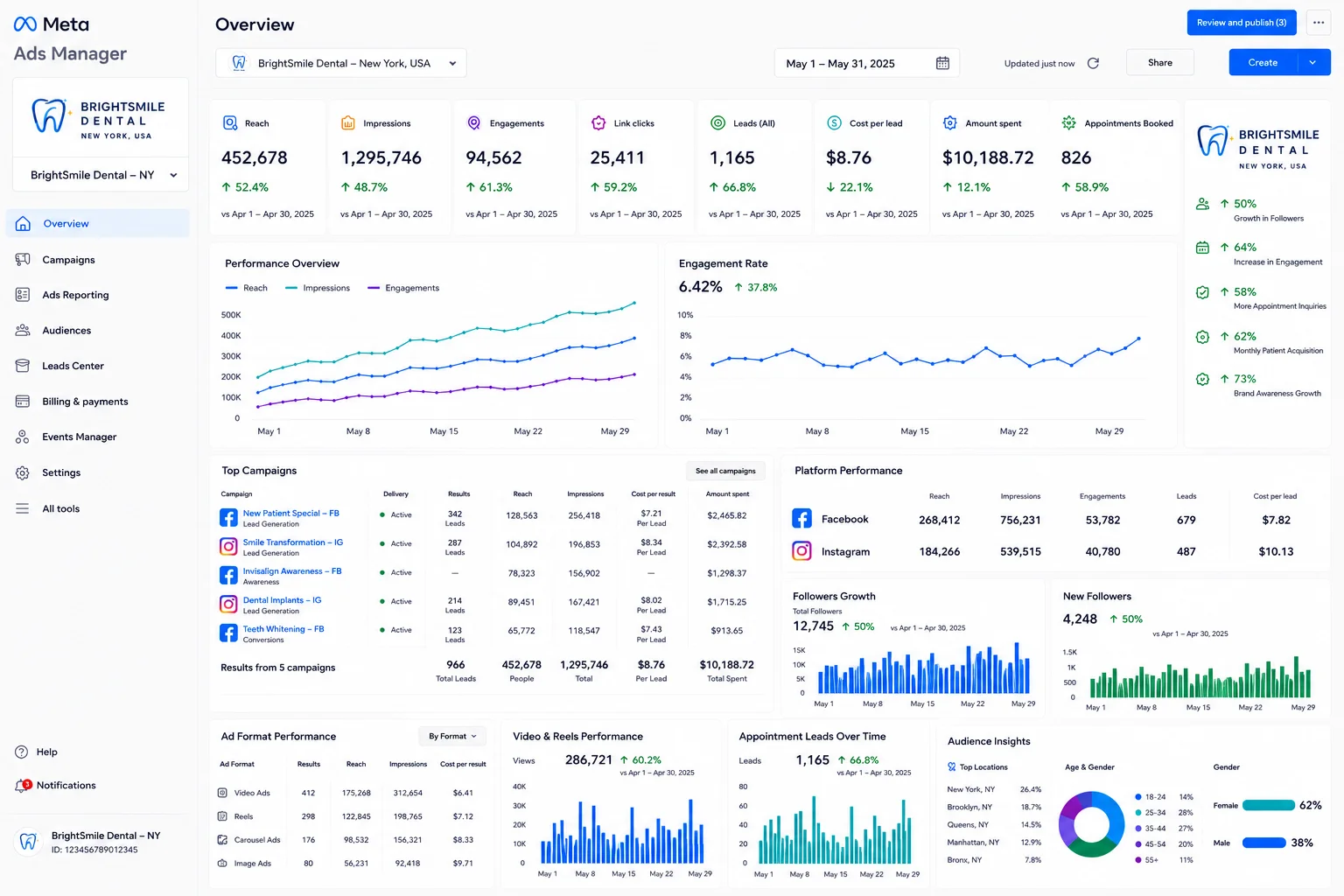Click the Help question mark icon
Screen dimensions: 1344x896
pos(22,752)
